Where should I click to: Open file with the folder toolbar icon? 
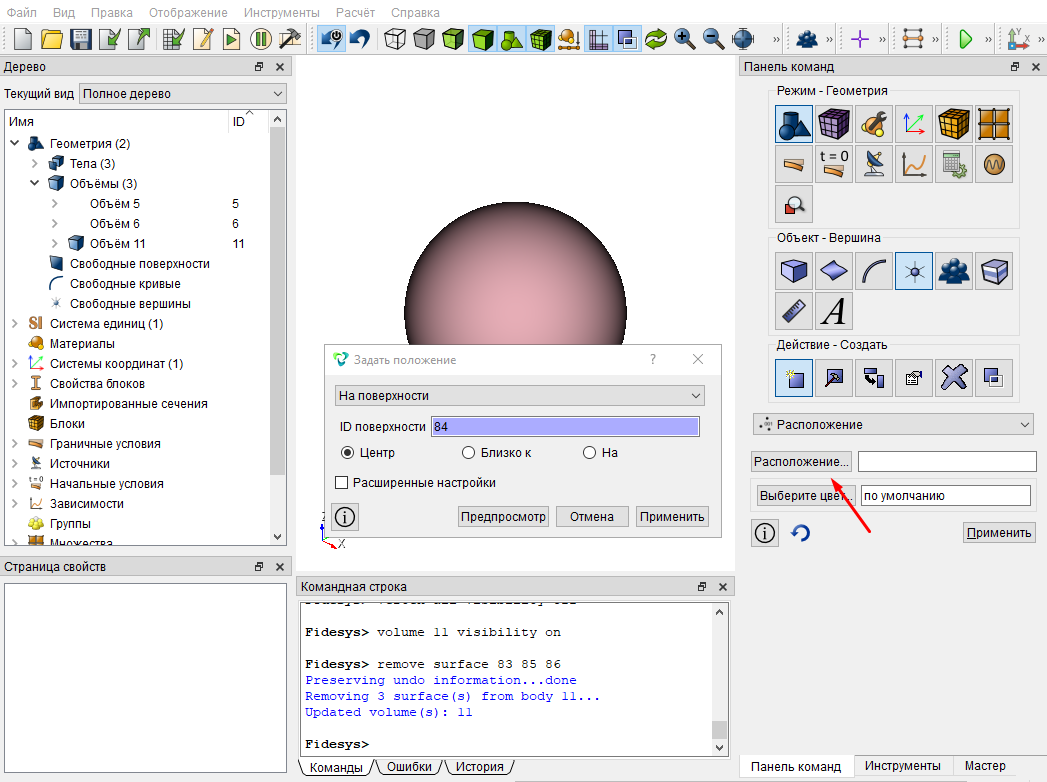(52, 39)
